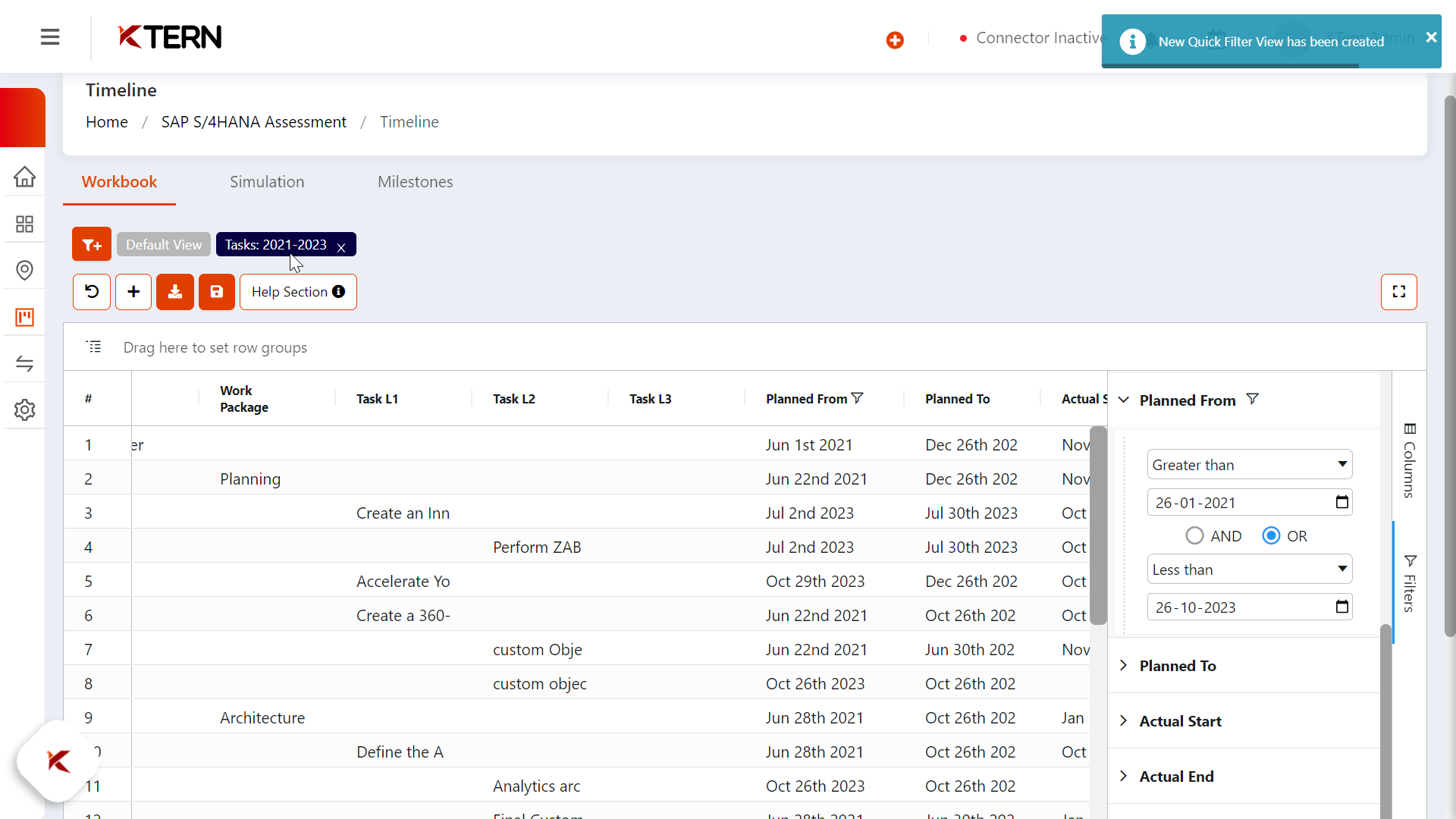
Task: Sort by Task L1 column header
Action: tap(377, 399)
